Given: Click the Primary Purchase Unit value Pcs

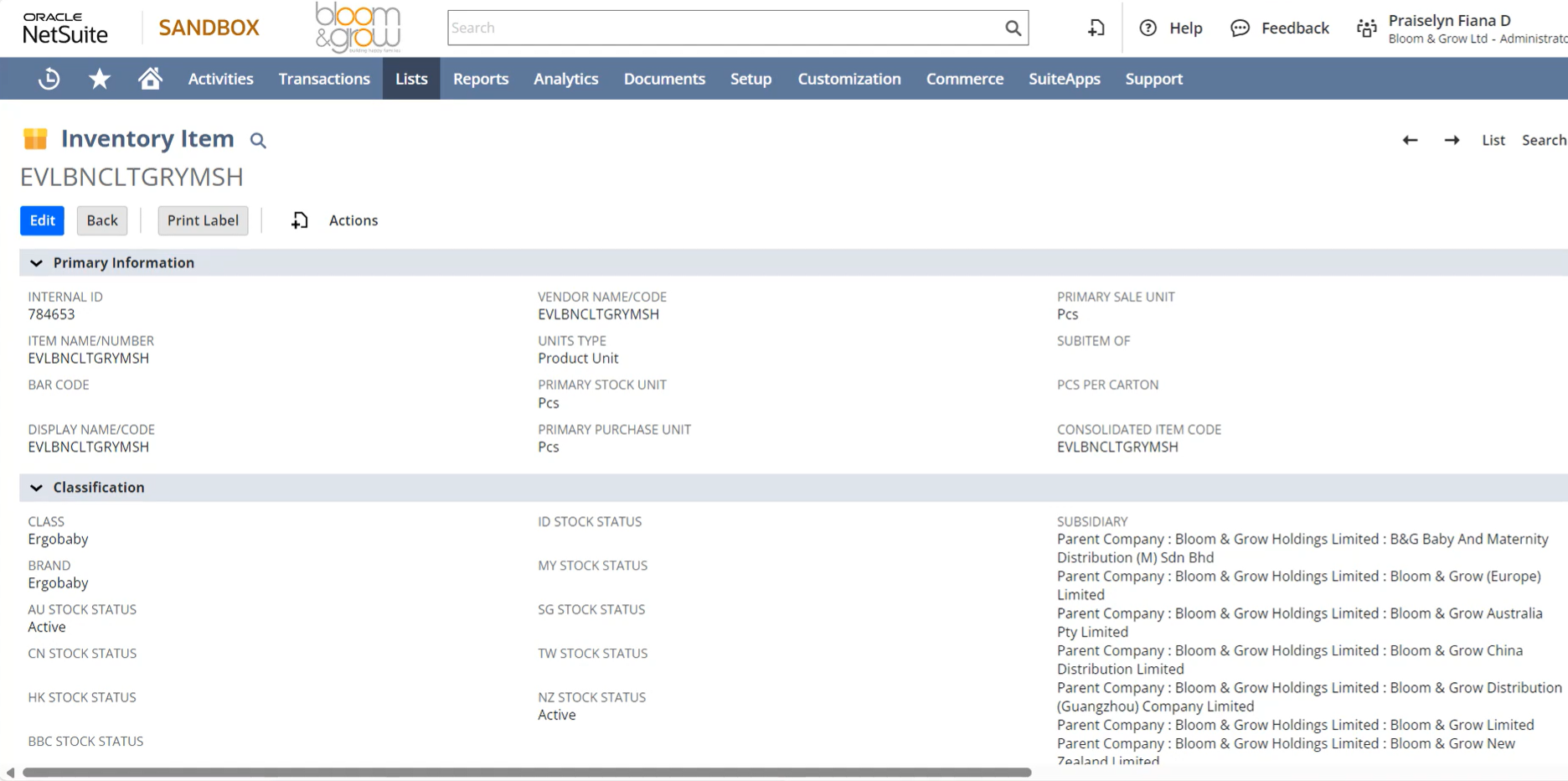Looking at the screenshot, I should pyautogui.click(x=549, y=447).
